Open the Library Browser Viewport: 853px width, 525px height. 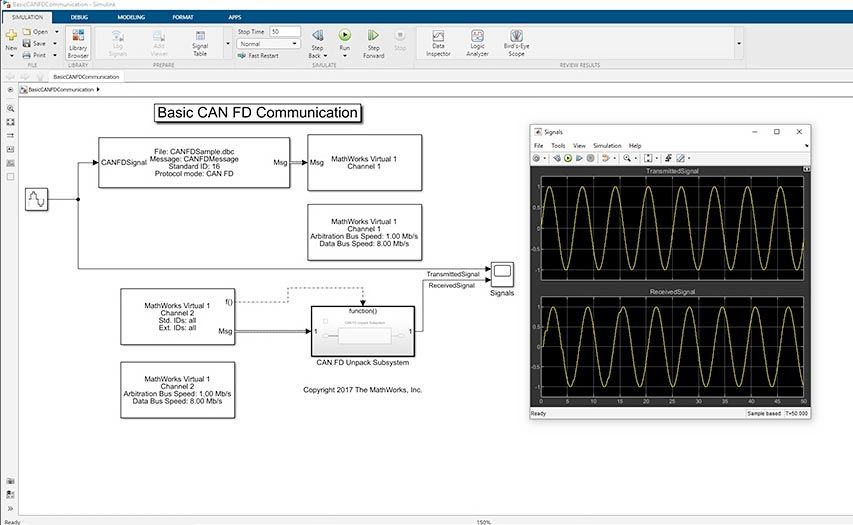tap(78, 42)
